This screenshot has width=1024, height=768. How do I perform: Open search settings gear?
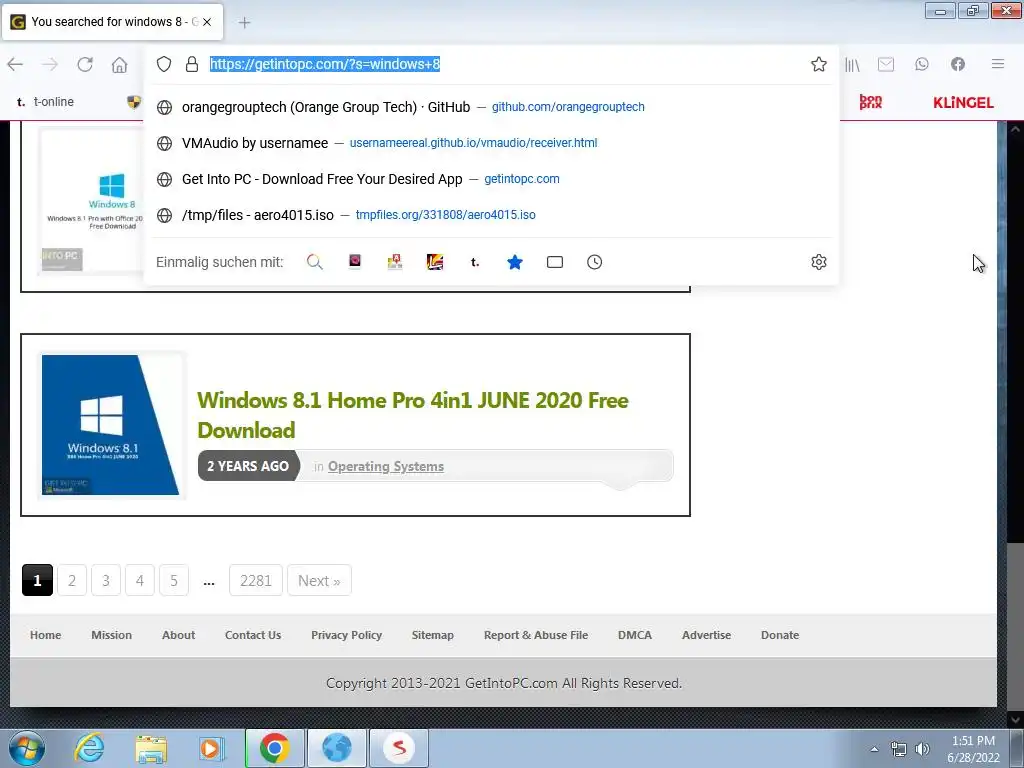(818, 262)
